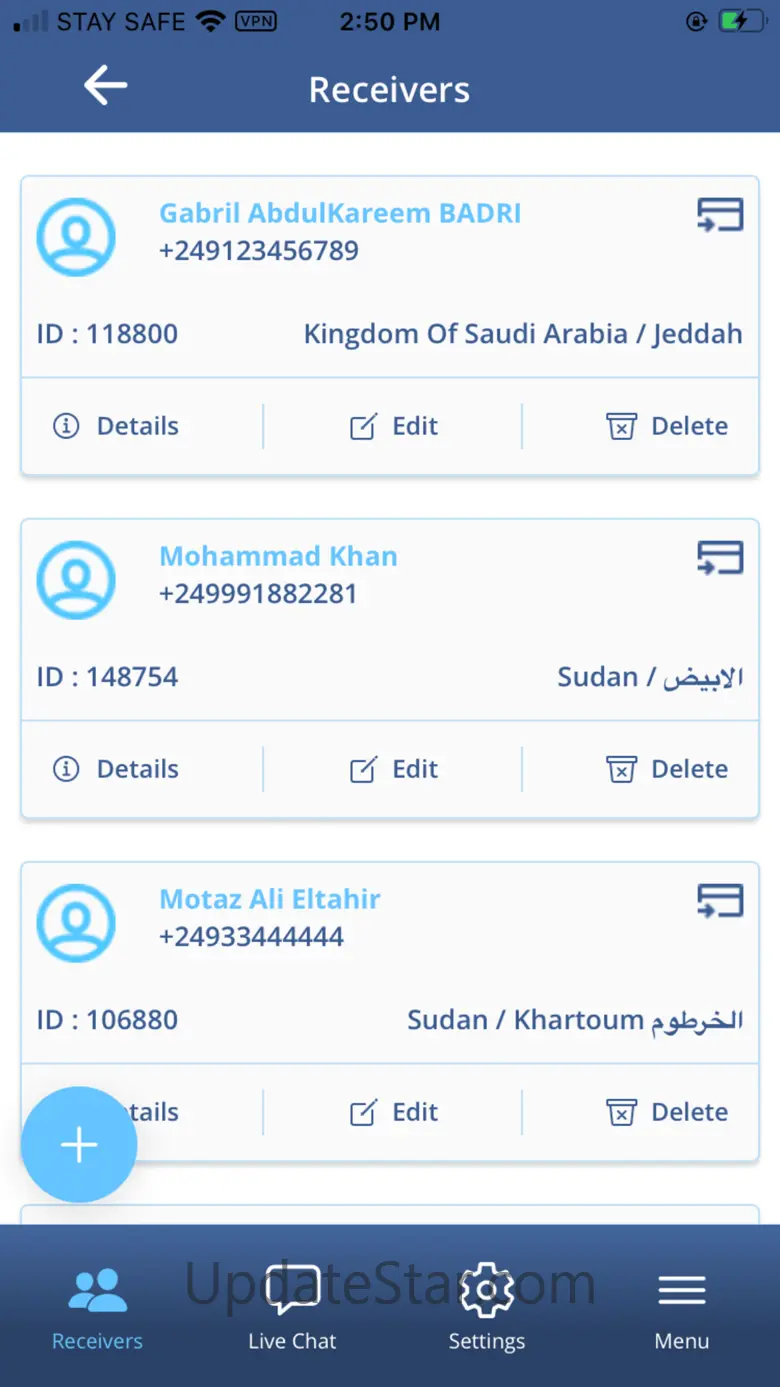Tap the transfer card icon for Gabril AbdulKareem BADRI
Screen dimensions: 780x1387
(x=720, y=215)
